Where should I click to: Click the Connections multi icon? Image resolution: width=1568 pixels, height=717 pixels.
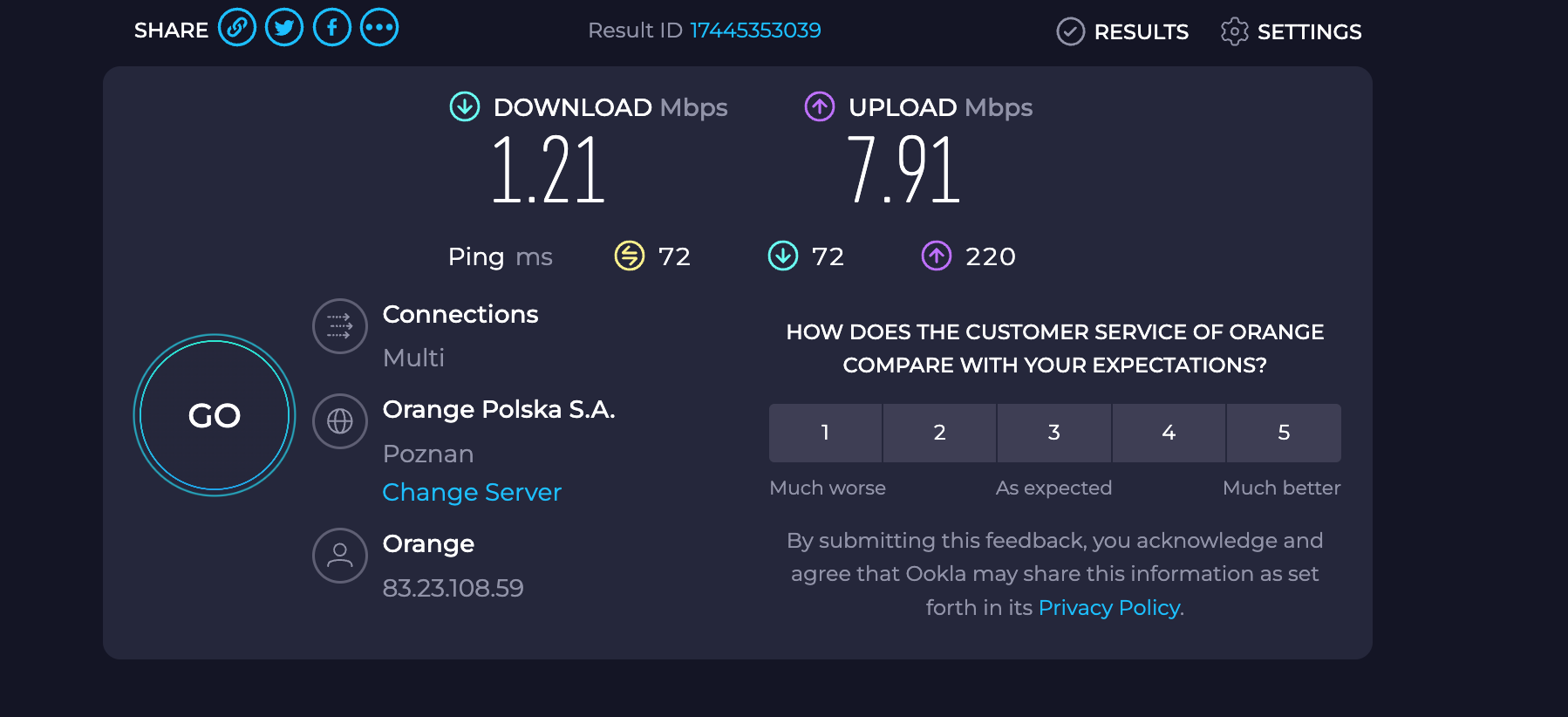(x=340, y=326)
